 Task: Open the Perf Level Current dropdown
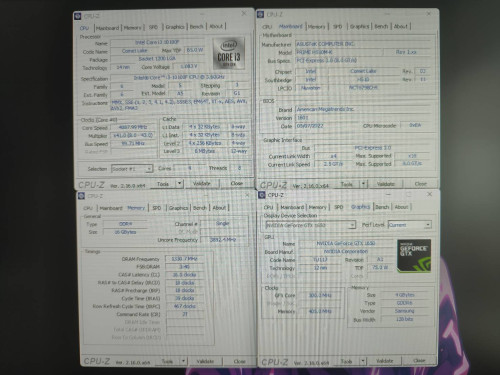point(410,225)
